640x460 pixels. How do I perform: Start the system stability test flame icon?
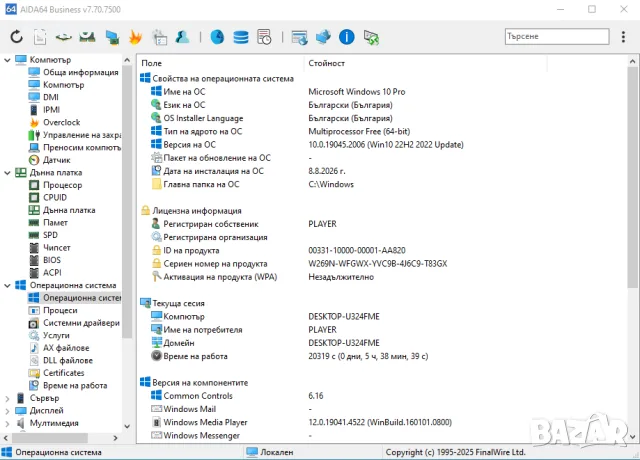pyautogui.click(x=136, y=37)
